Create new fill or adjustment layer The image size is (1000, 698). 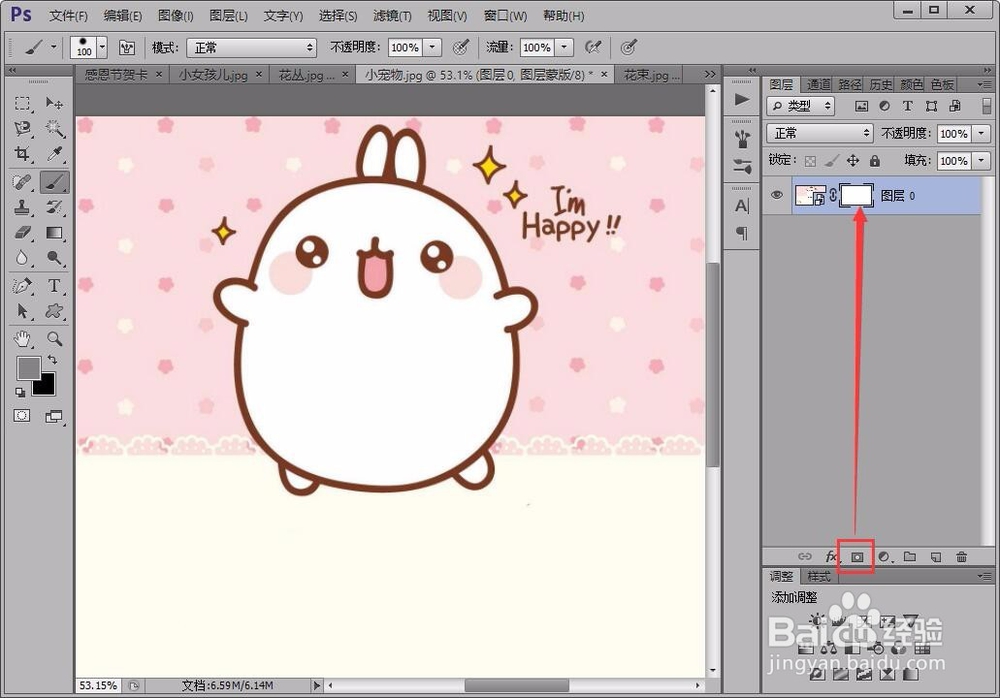(885, 557)
